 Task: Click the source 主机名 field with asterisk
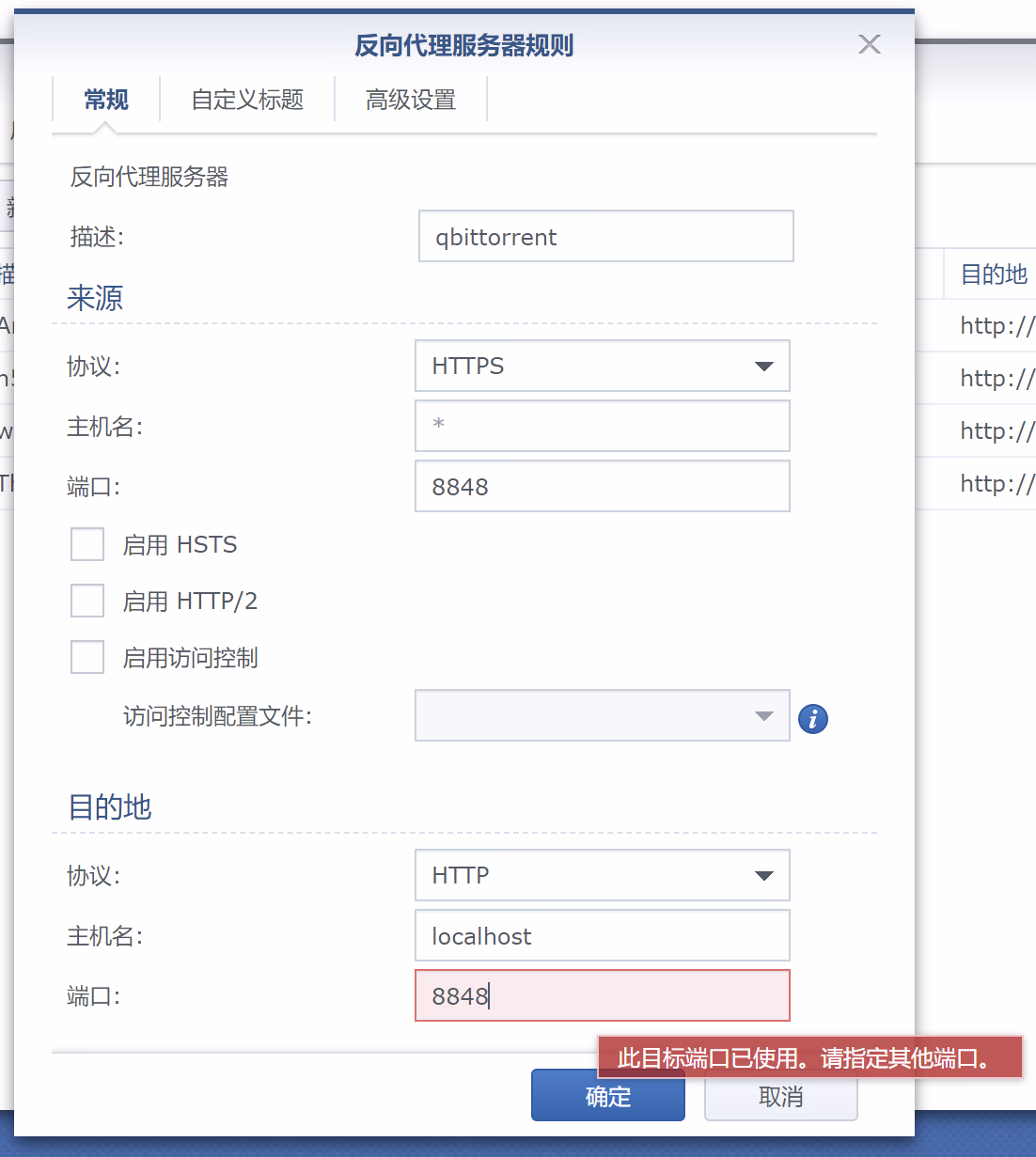602,426
